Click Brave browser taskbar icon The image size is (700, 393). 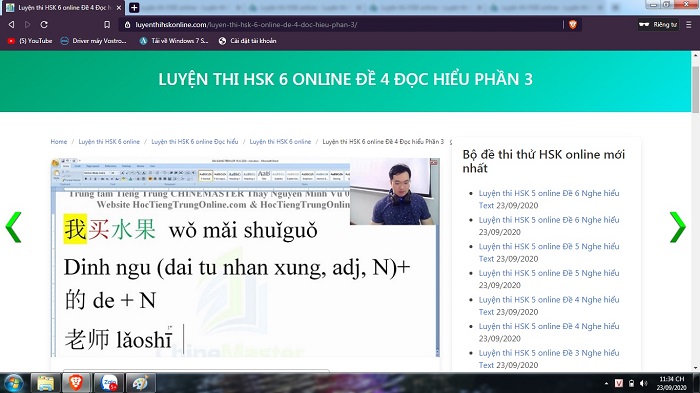pyautogui.click(x=76, y=383)
